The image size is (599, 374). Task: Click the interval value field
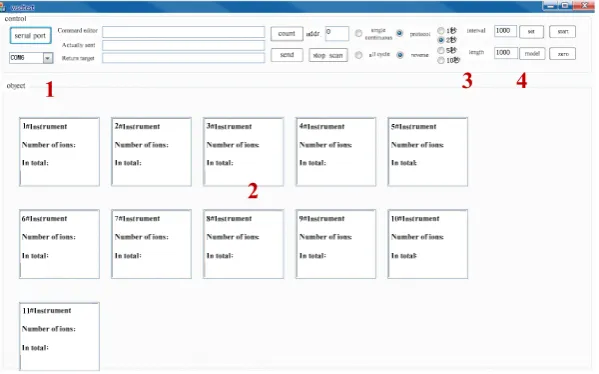click(x=505, y=31)
